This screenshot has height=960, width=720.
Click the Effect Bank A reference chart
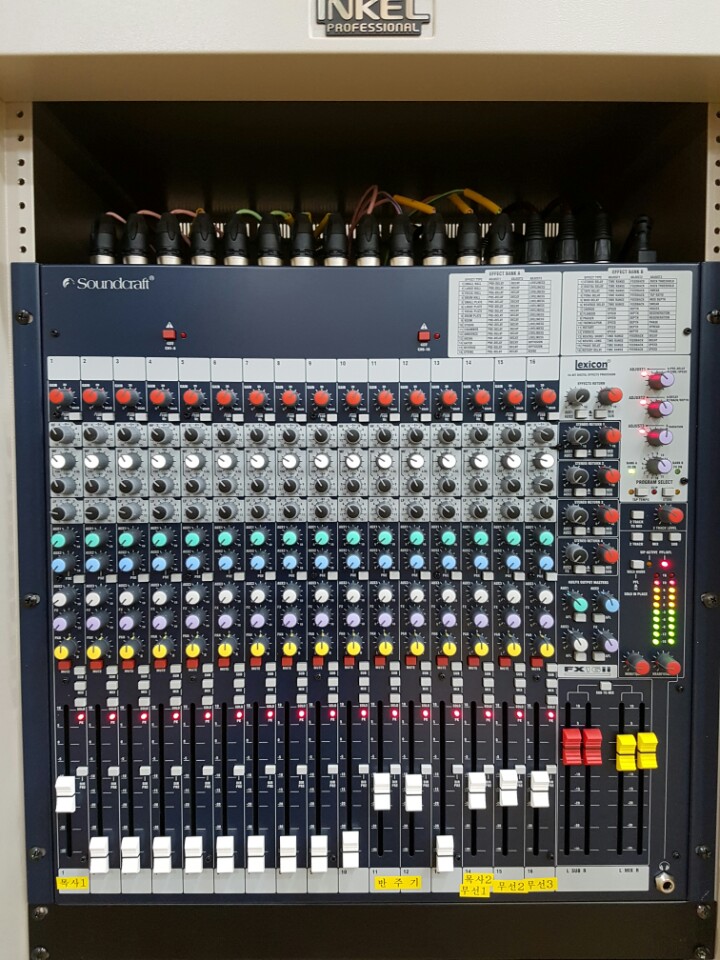point(504,314)
